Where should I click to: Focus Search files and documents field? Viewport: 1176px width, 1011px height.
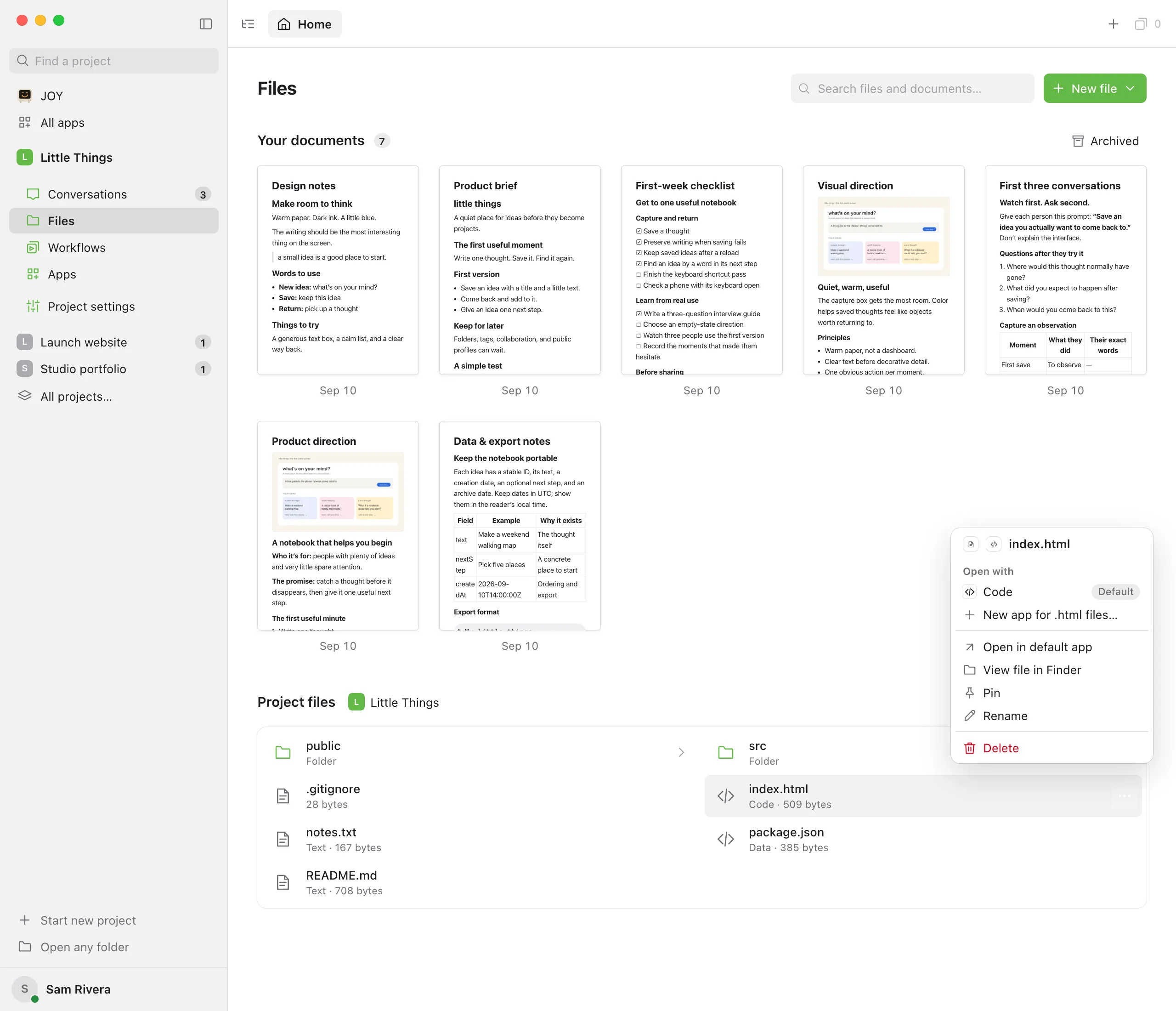tap(912, 89)
